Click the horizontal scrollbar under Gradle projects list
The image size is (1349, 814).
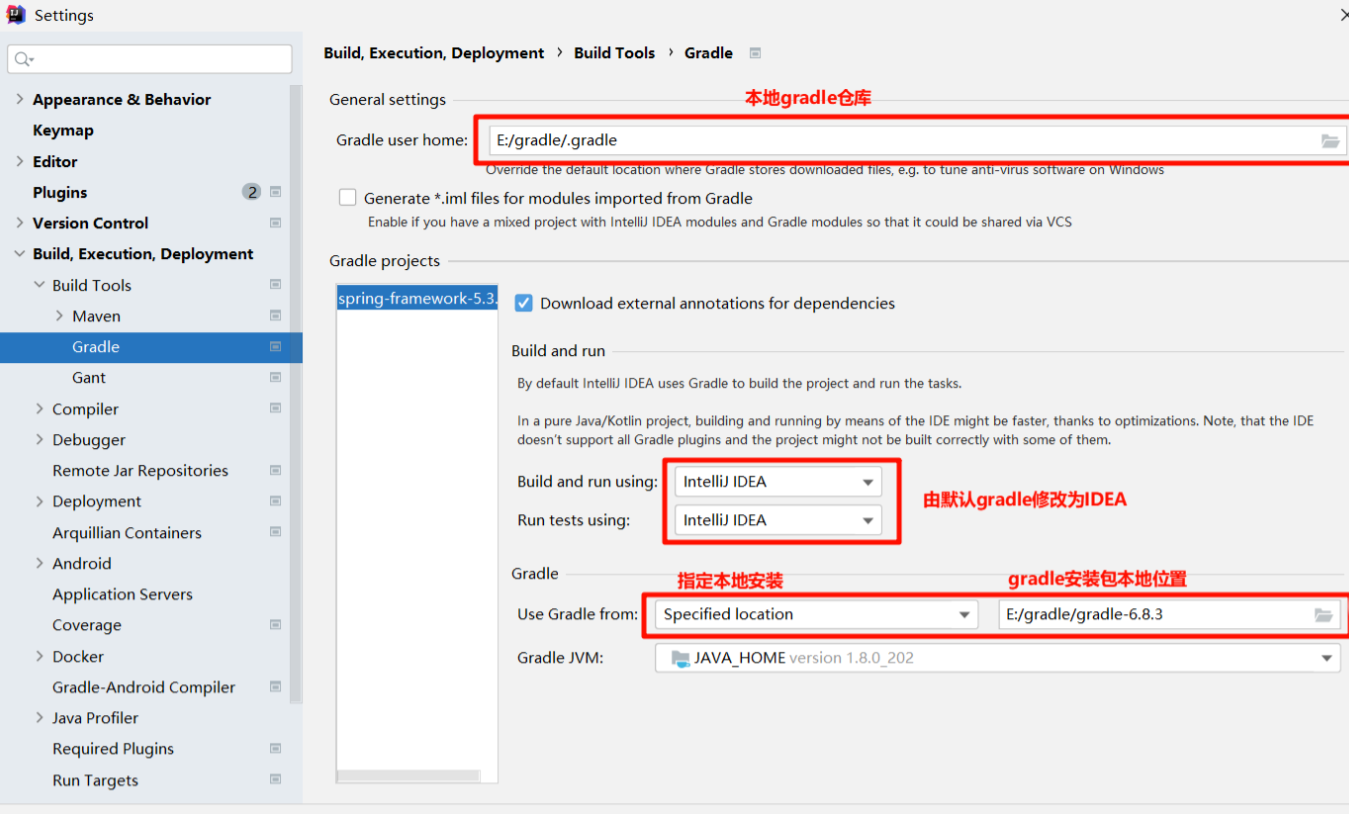408,776
